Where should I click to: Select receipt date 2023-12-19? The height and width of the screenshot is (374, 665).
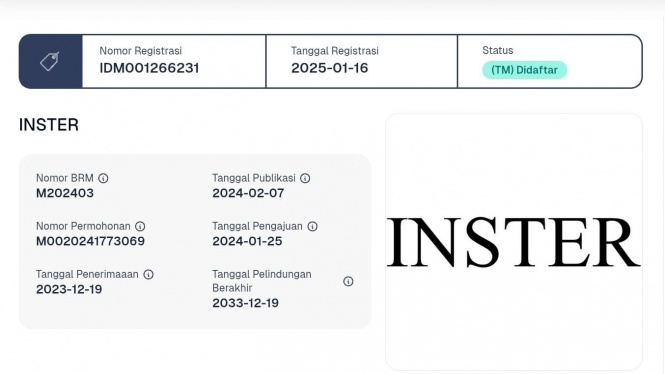[69, 290]
